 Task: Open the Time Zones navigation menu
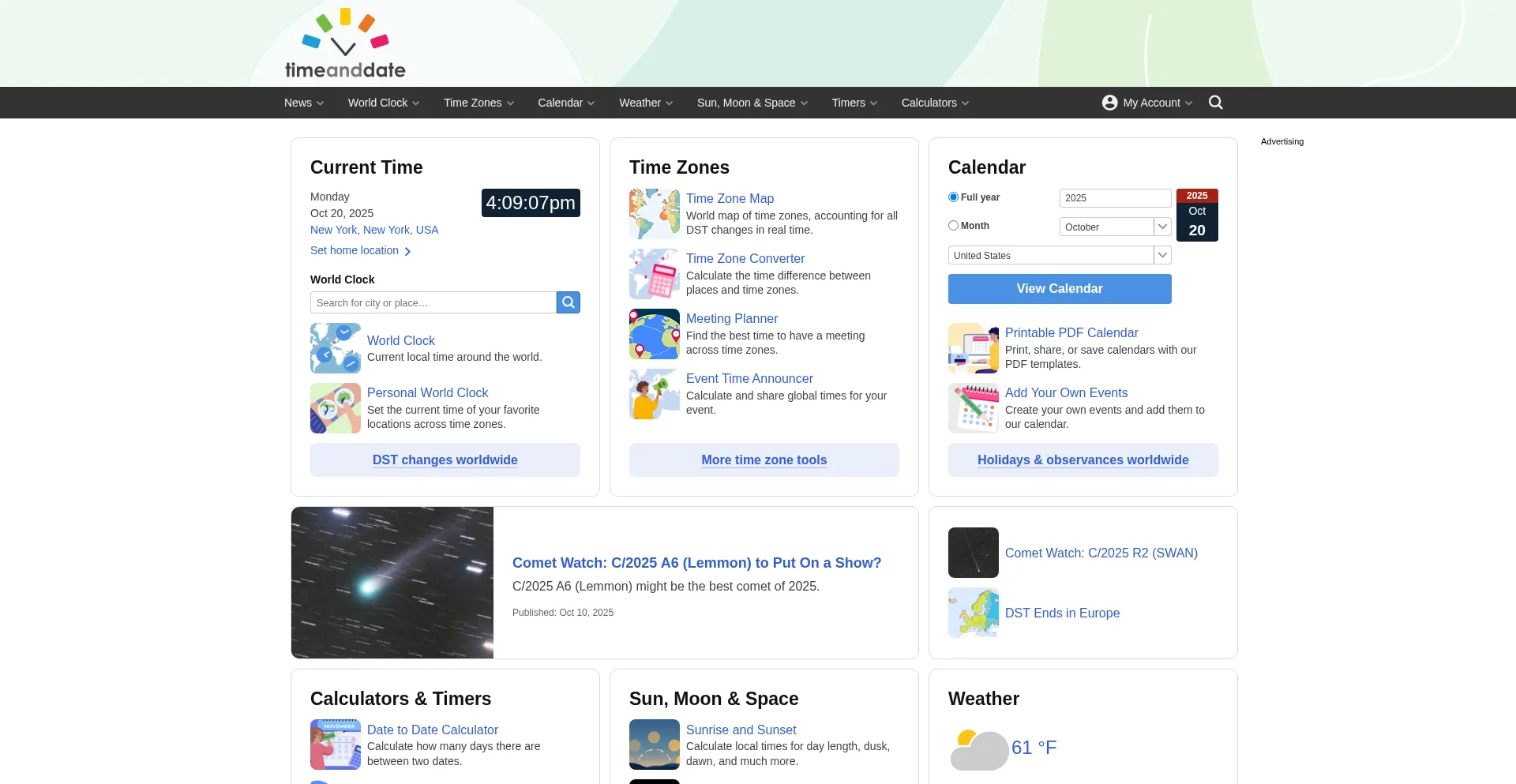click(x=478, y=103)
